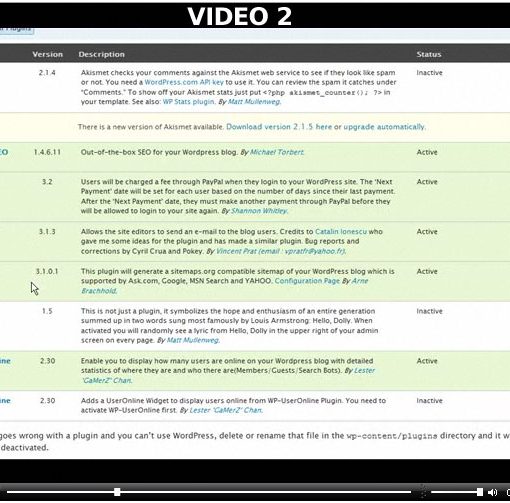The width and height of the screenshot is (510, 503).
Task: Mute the video with the speaker icon
Action: pos(492,492)
